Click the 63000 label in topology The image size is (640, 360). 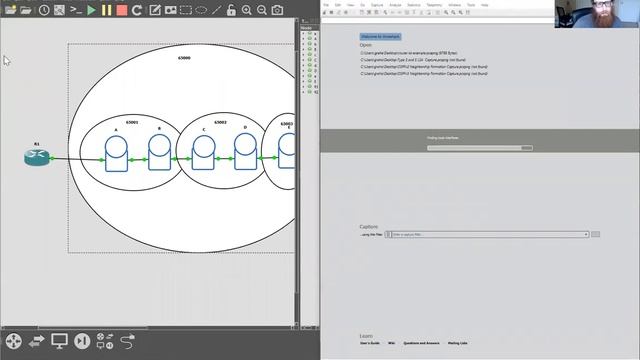(x=184, y=58)
